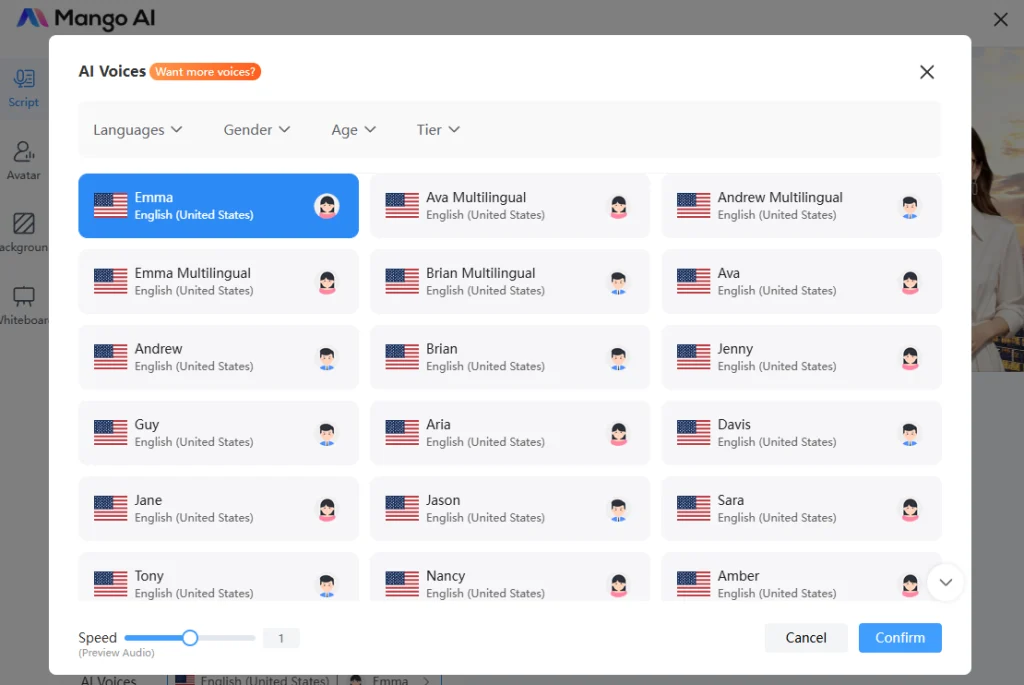
Task: Click the female avatar icon on Emma
Action: 326,206
